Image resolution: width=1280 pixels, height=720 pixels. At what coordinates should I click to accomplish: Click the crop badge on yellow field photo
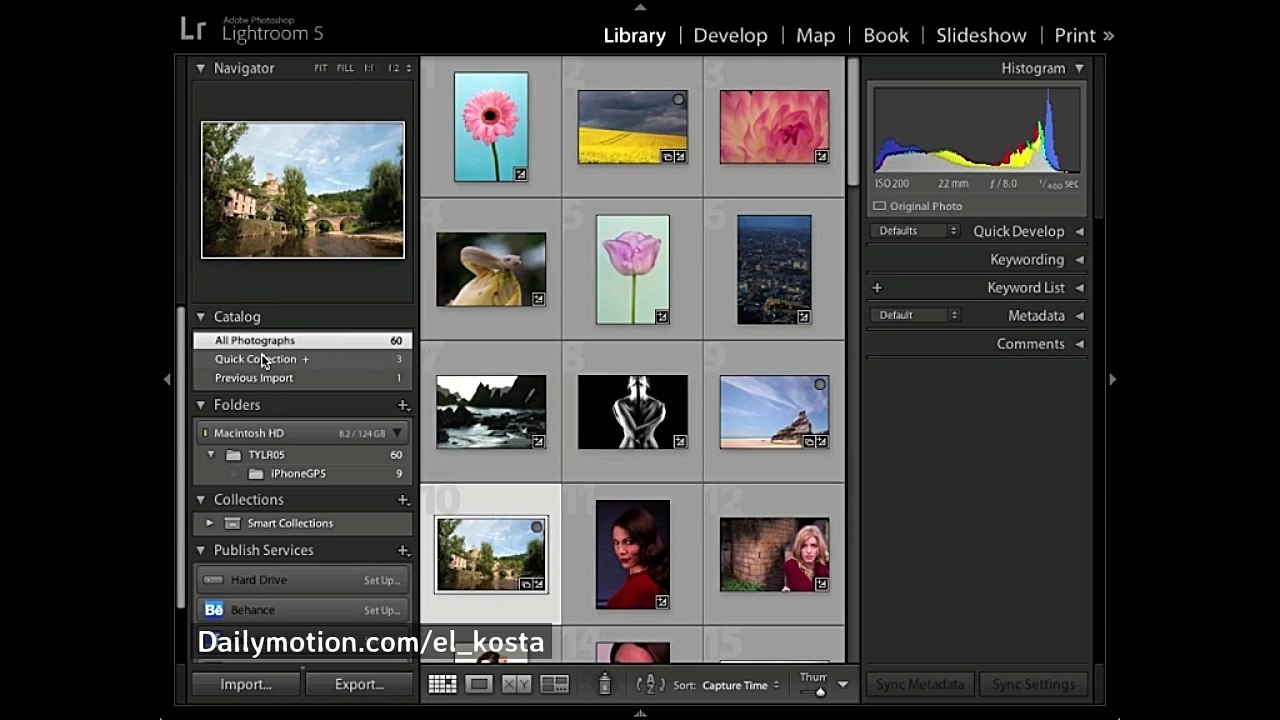pos(667,156)
